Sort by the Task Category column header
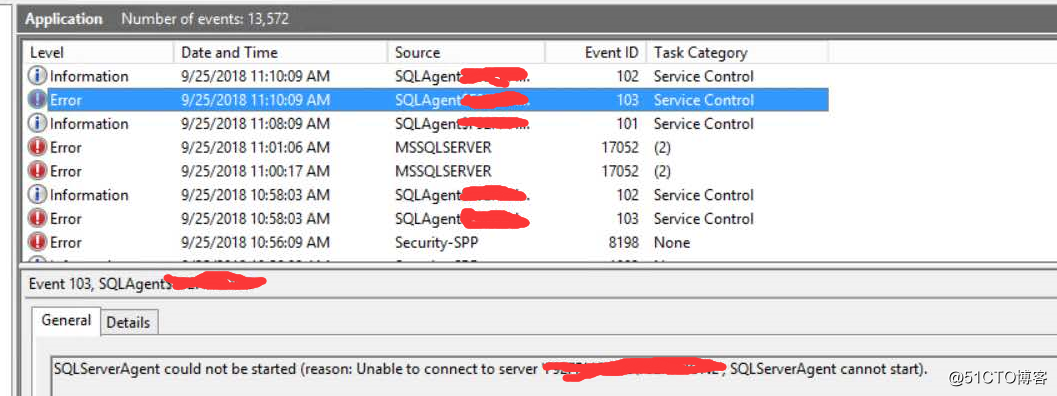Image resolution: width=1057 pixels, height=396 pixels. tap(737, 52)
